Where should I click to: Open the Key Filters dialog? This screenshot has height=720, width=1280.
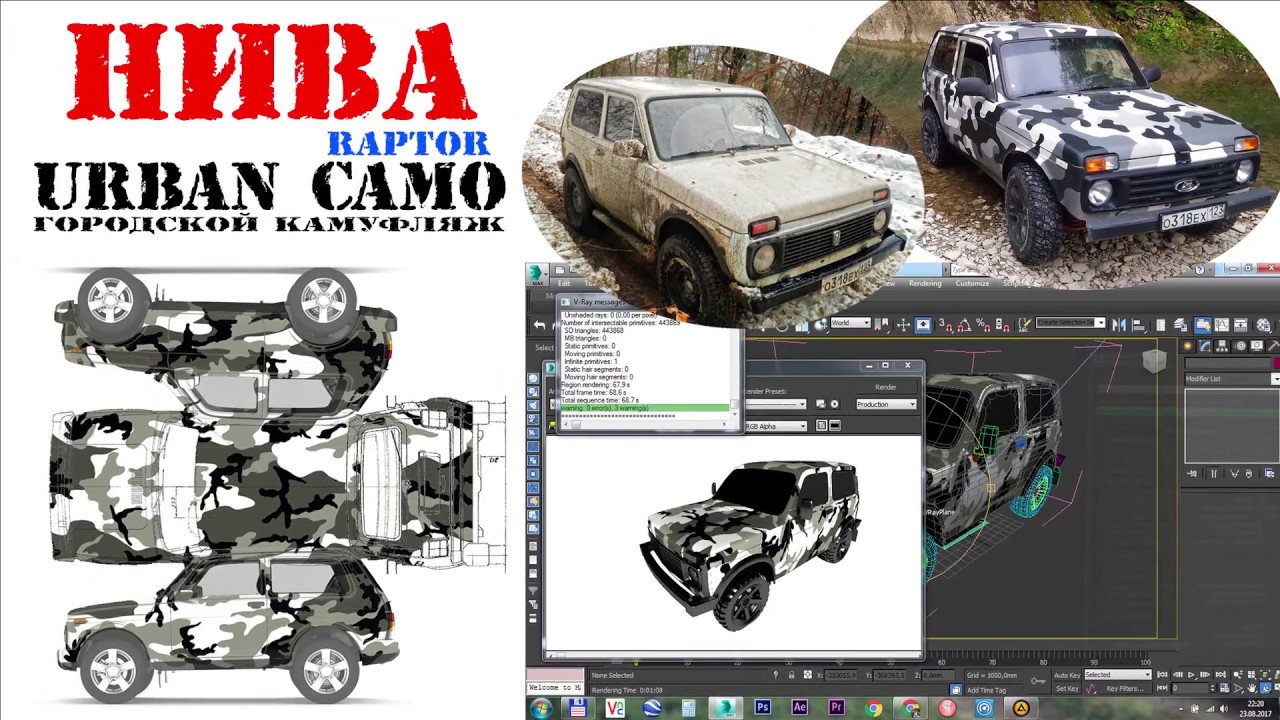[x=1124, y=688]
